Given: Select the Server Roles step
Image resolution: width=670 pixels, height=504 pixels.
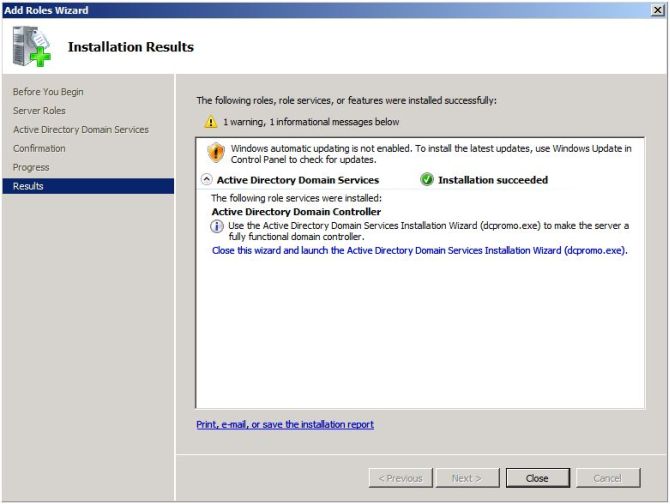Looking at the screenshot, I should 39,111.
